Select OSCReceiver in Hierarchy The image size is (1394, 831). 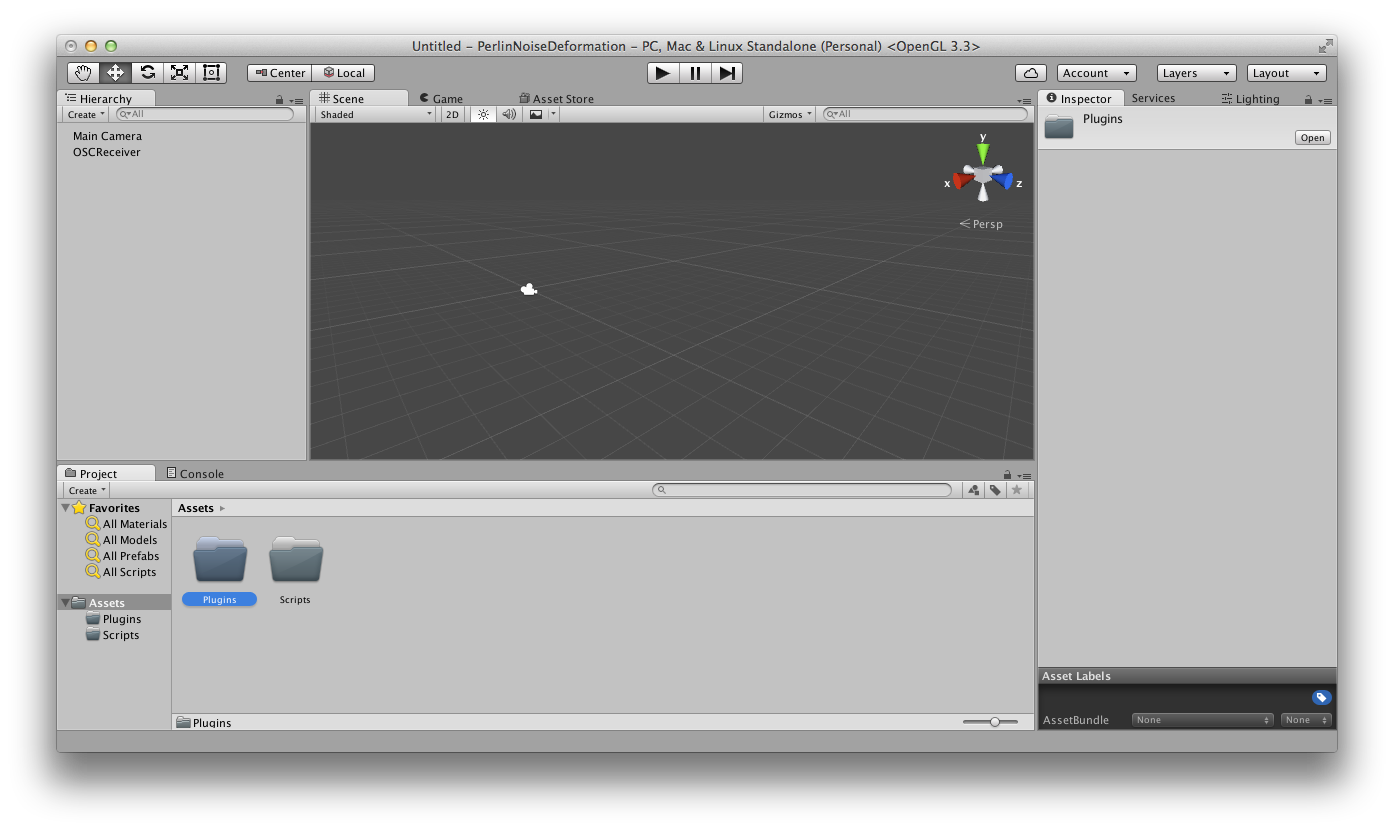pyautogui.click(x=107, y=152)
